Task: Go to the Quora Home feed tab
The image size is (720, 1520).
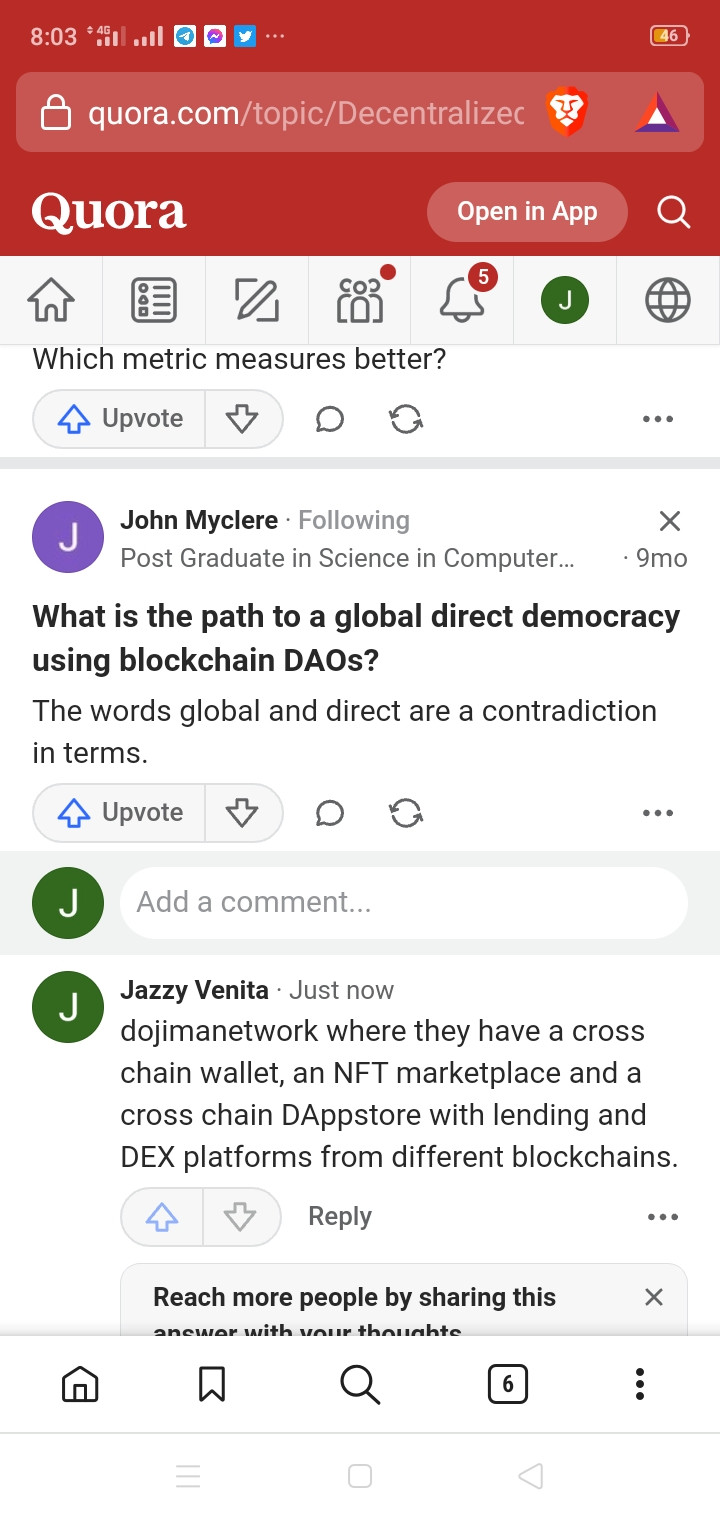Action: coord(52,299)
